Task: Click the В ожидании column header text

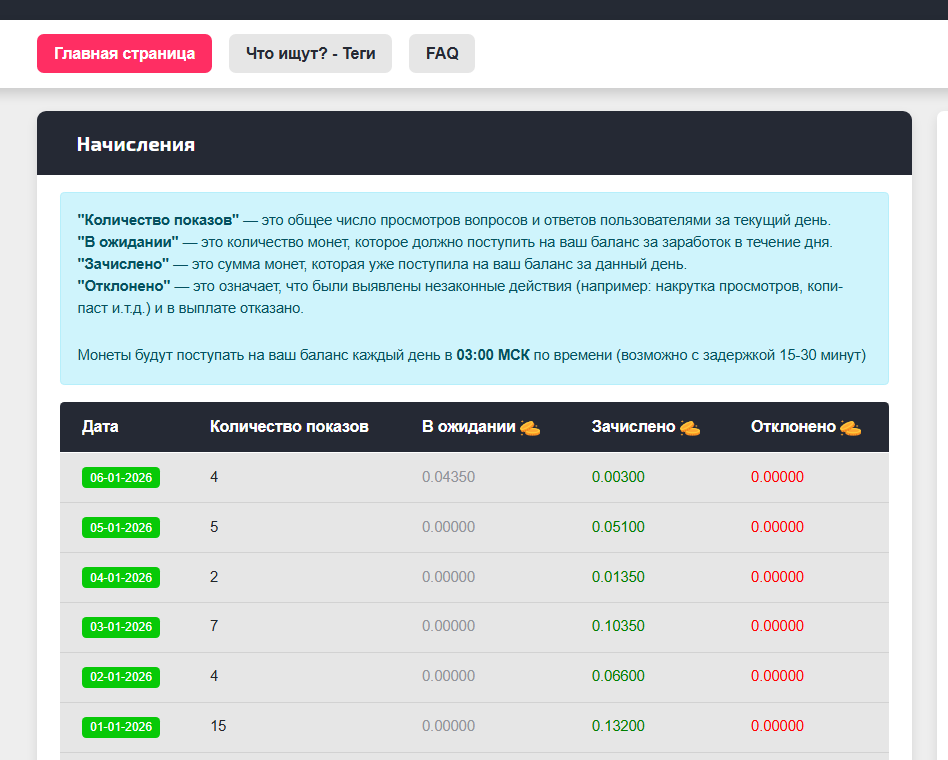Action: (469, 427)
